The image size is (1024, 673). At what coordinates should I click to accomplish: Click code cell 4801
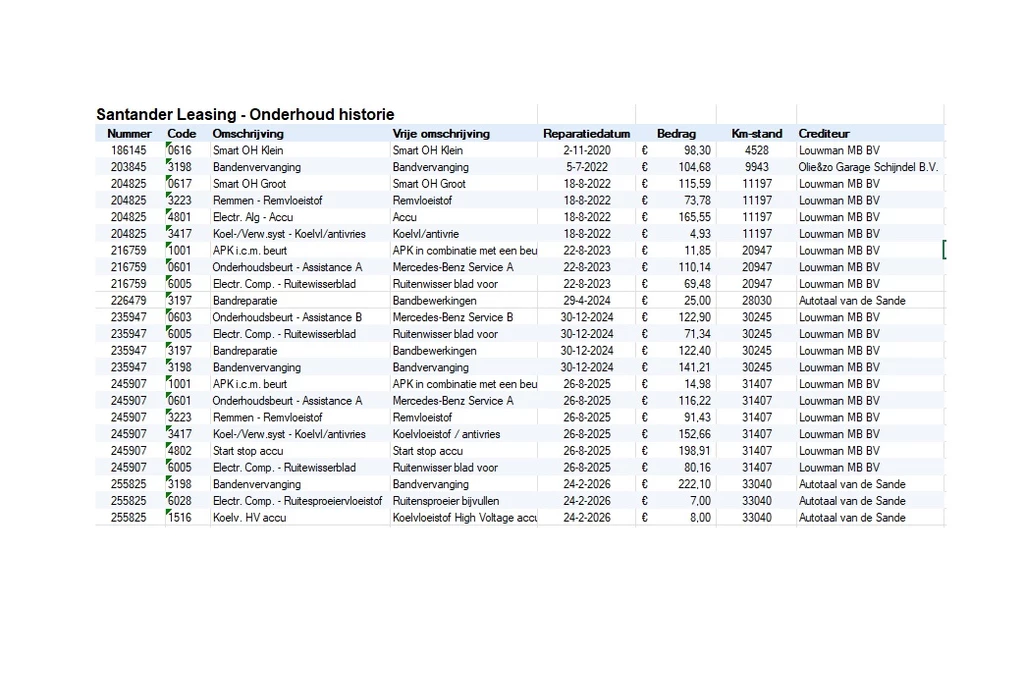pyautogui.click(x=180, y=217)
